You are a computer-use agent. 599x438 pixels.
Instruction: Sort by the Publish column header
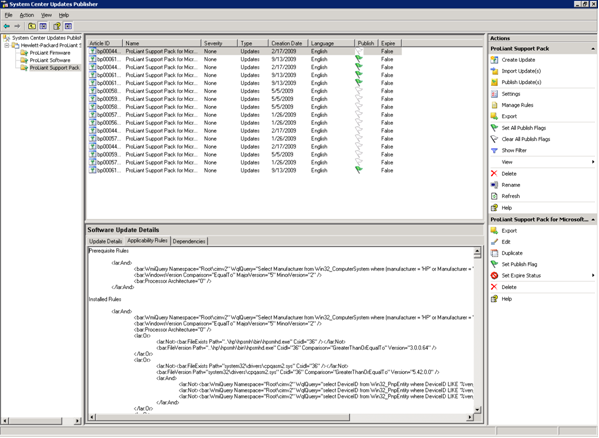(x=366, y=43)
